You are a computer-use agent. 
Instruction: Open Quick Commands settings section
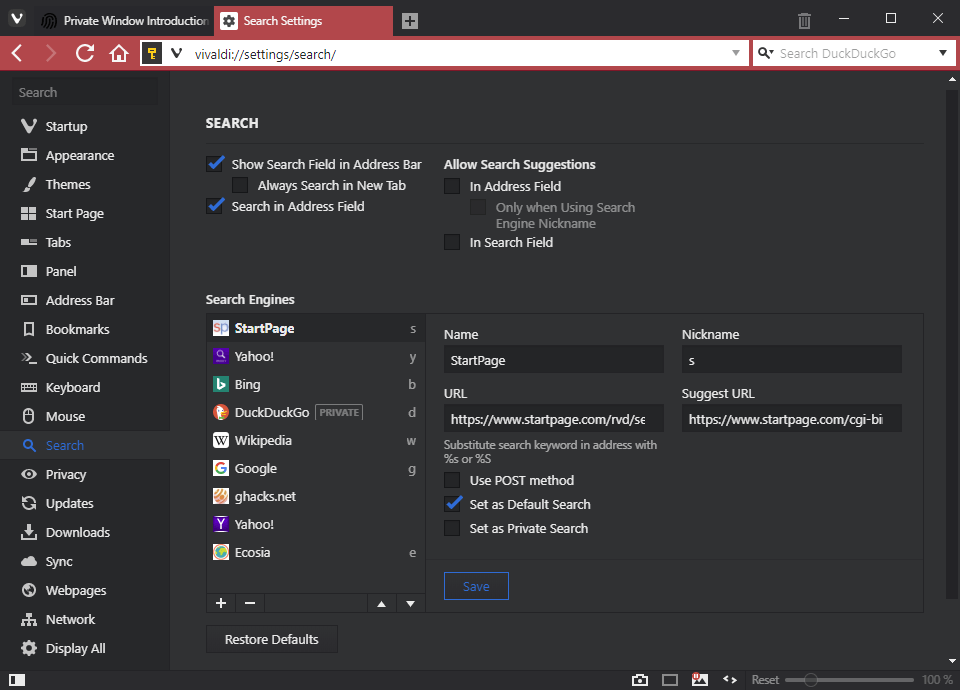tap(84, 358)
